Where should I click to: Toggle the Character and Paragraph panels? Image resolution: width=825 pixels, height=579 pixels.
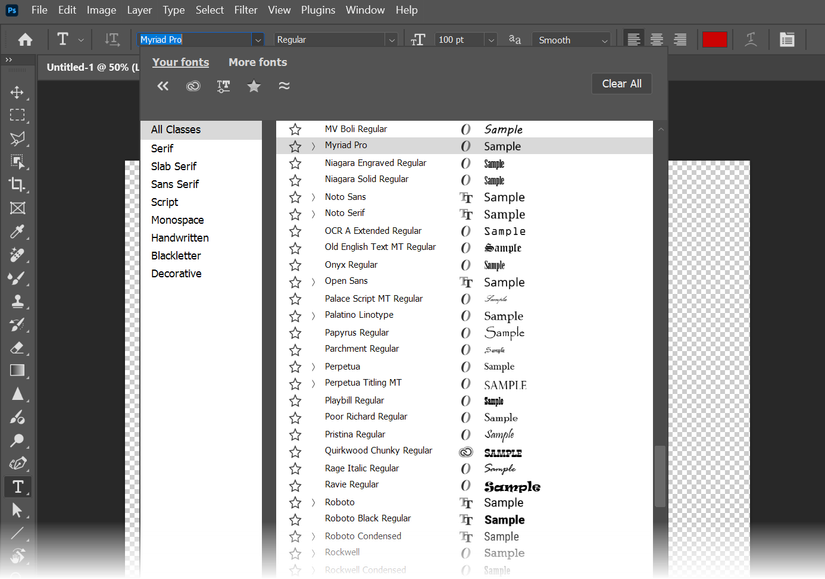(787, 39)
